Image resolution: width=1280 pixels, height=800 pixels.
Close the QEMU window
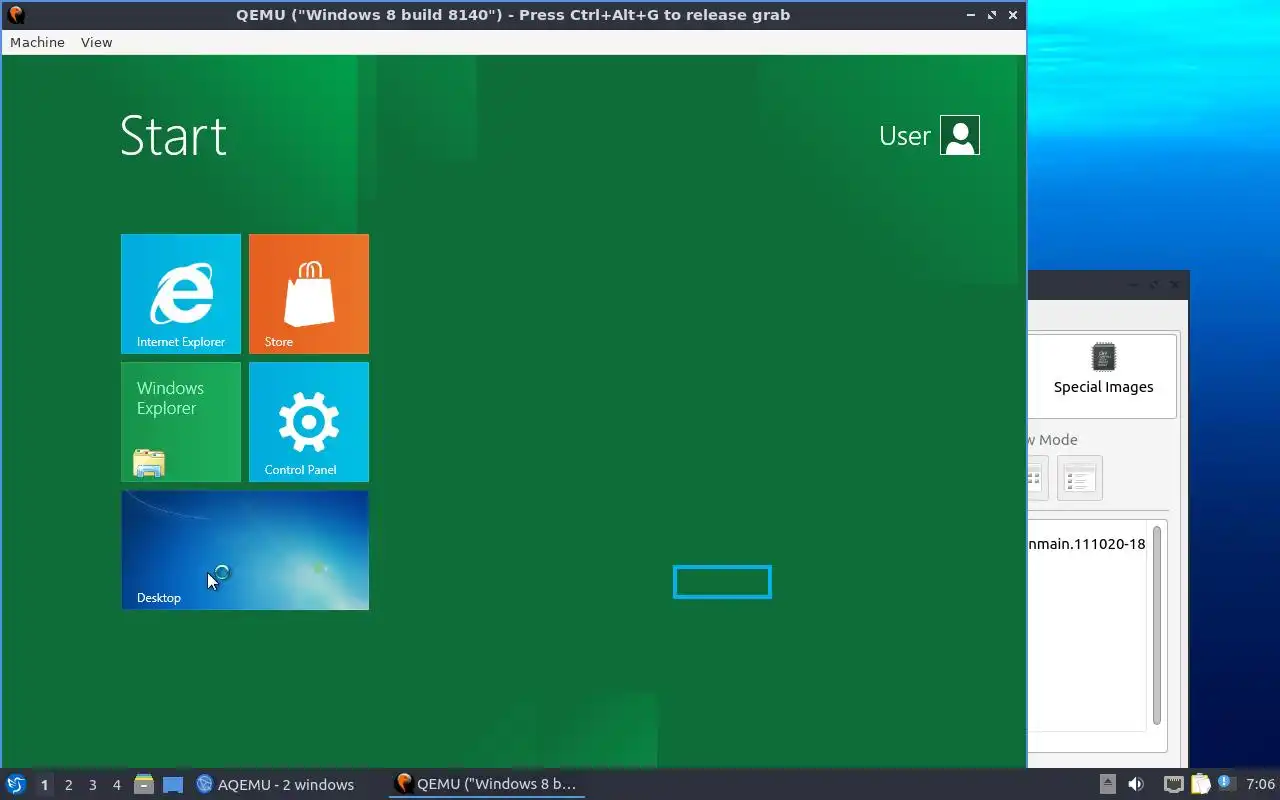coord(1013,15)
